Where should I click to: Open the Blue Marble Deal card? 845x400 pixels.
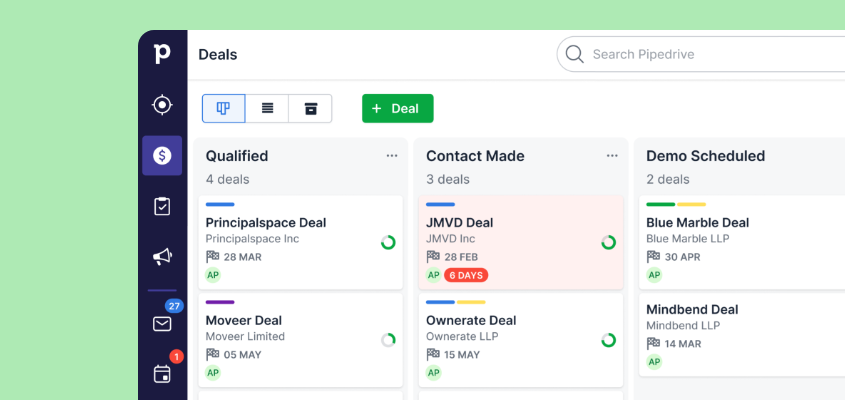click(742, 243)
